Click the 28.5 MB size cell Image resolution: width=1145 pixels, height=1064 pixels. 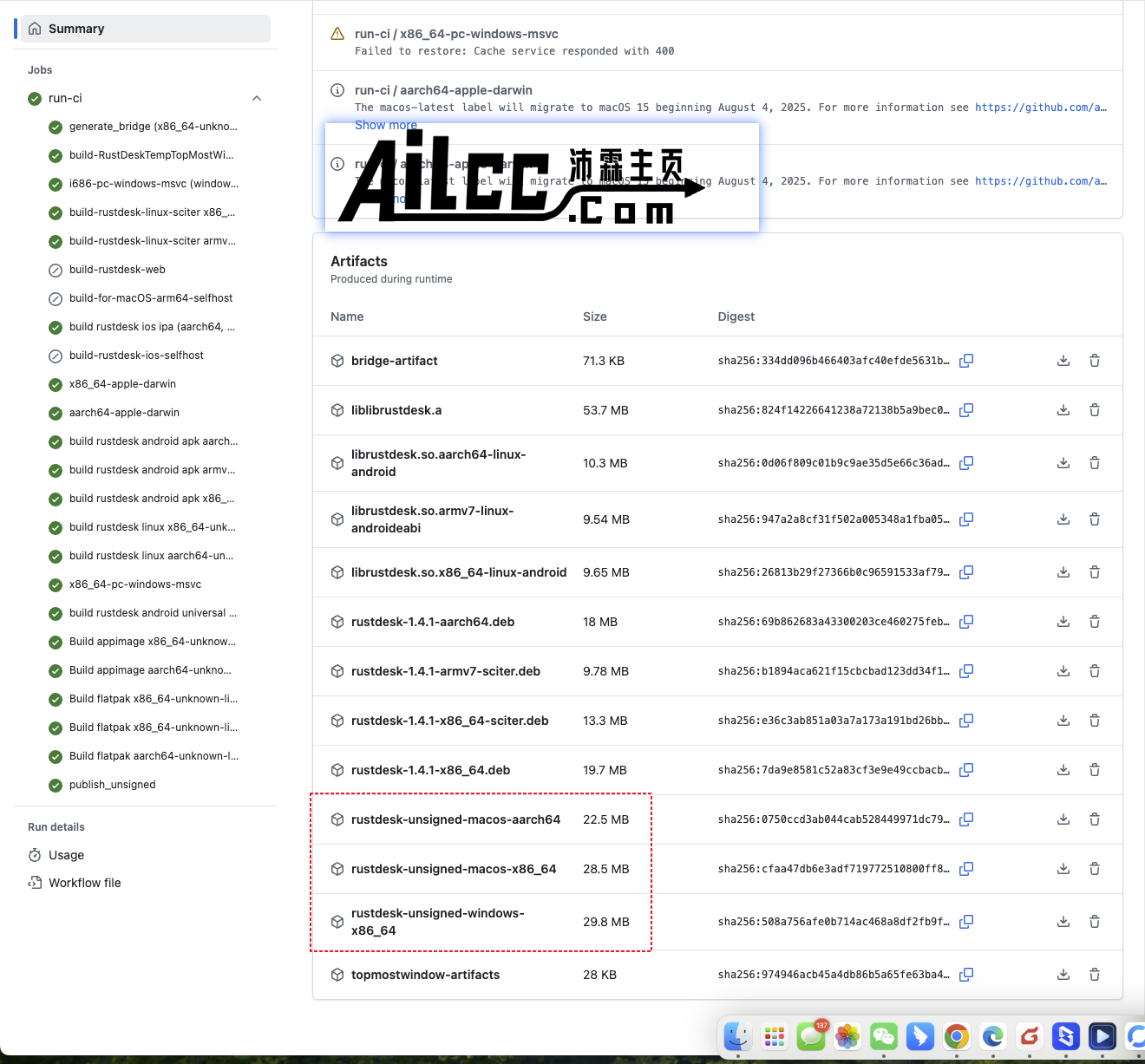(605, 869)
